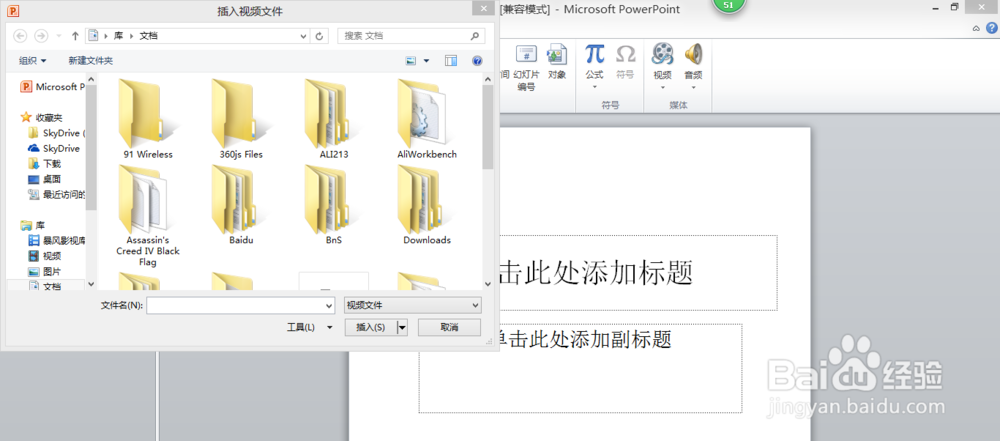Select 图片 library in navigation pane
The width and height of the screenshot is (1000, 441).
45,271
